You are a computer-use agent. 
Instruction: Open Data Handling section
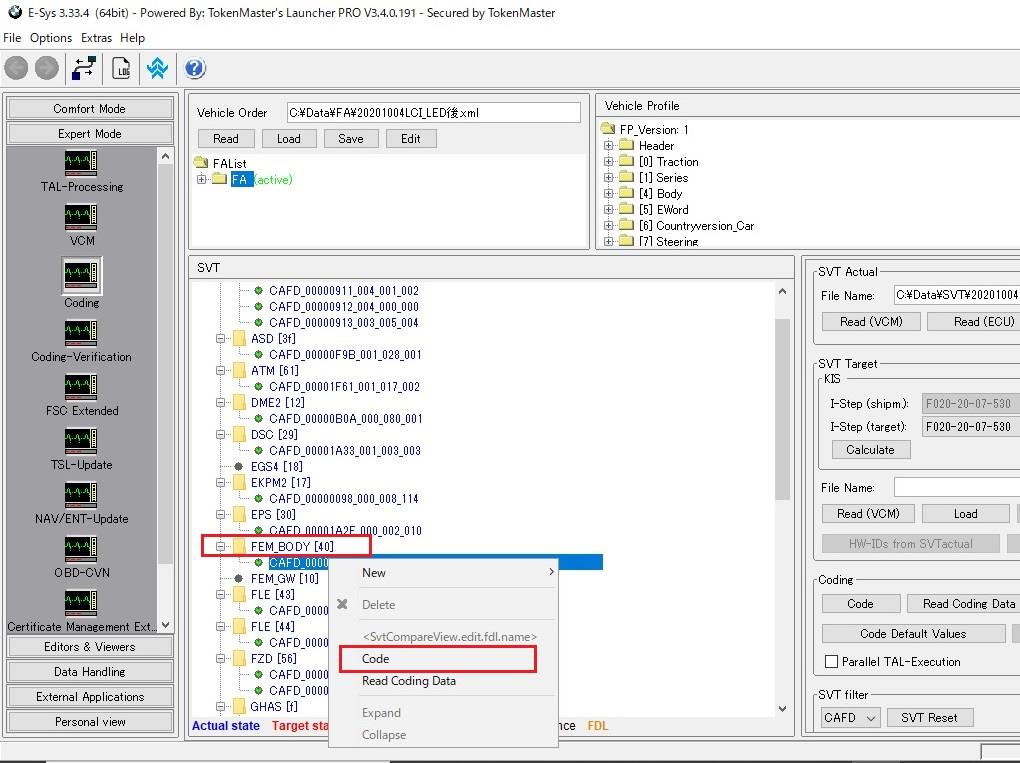tap(90, 671)
